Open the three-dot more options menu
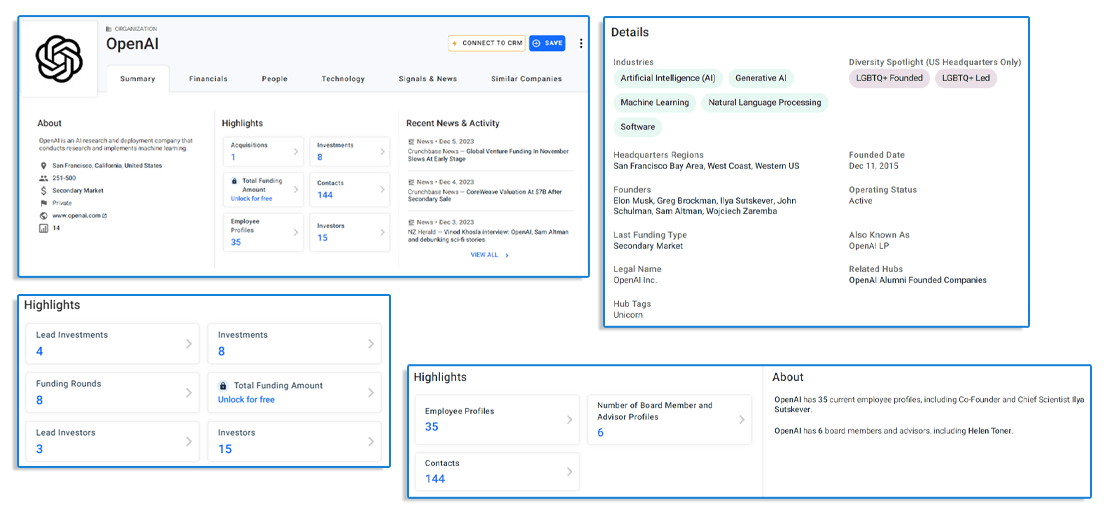Viewport: 1110px width, 518px height. click(581, 43)
